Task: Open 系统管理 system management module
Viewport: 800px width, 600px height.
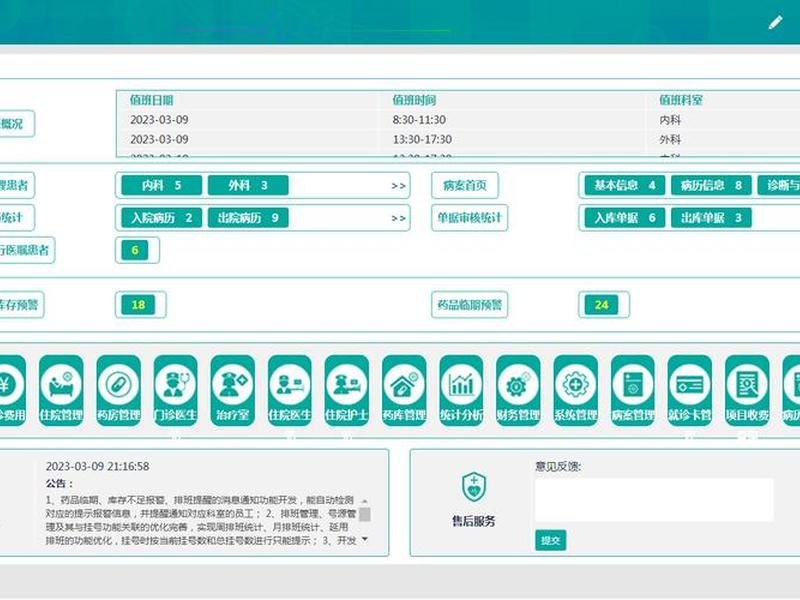Action: (576, 390)
